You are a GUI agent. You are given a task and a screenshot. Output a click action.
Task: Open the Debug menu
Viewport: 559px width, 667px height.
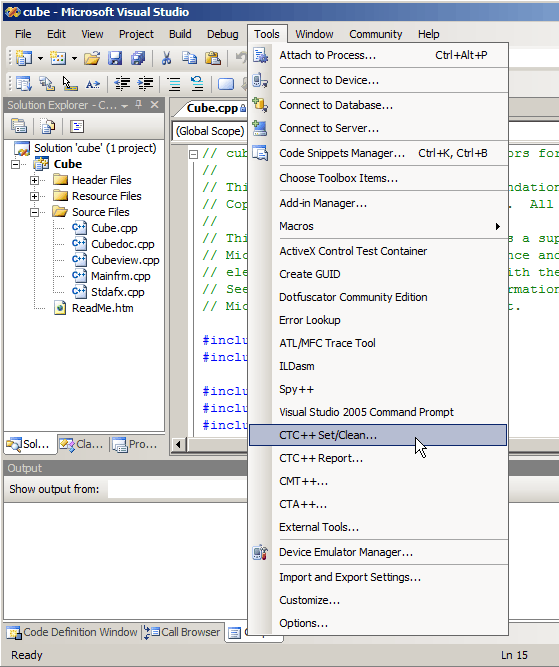tap(222, 34)
